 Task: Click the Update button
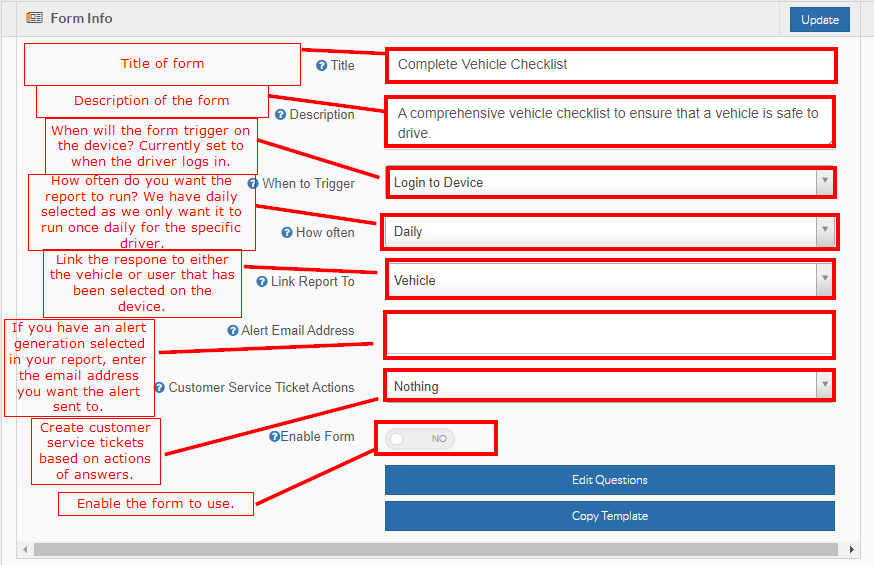[819, 20]
